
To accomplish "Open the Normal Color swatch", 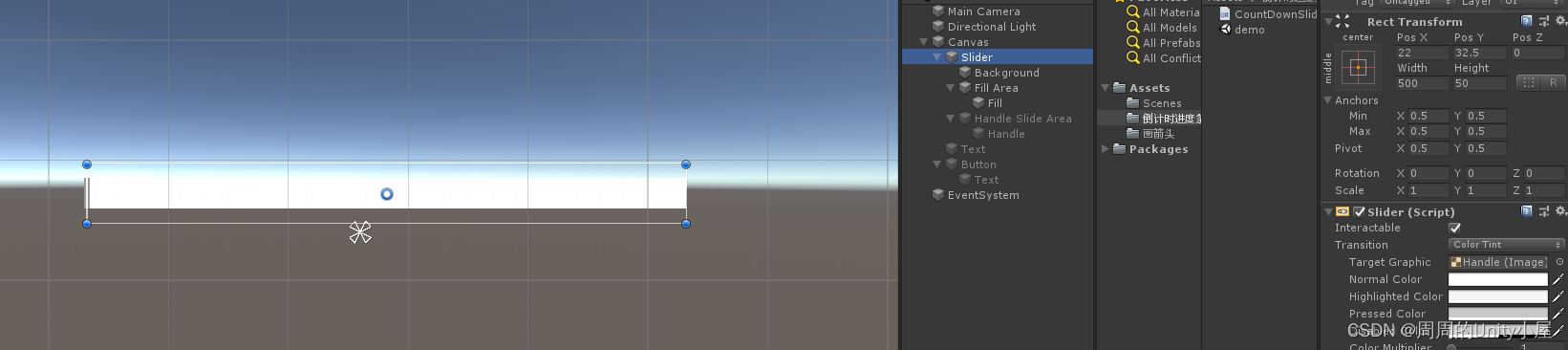I will [1497, 279].
